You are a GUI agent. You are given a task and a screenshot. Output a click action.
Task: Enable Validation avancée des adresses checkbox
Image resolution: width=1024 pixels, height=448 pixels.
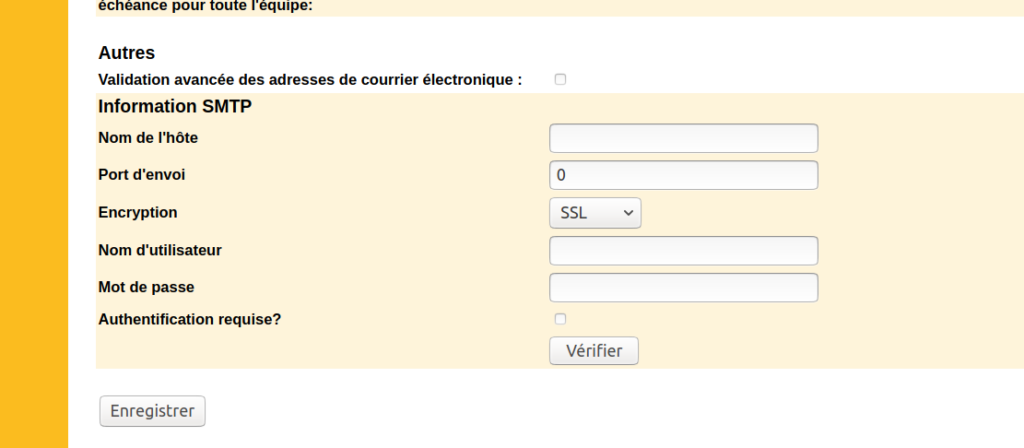(x=560, y=79)
